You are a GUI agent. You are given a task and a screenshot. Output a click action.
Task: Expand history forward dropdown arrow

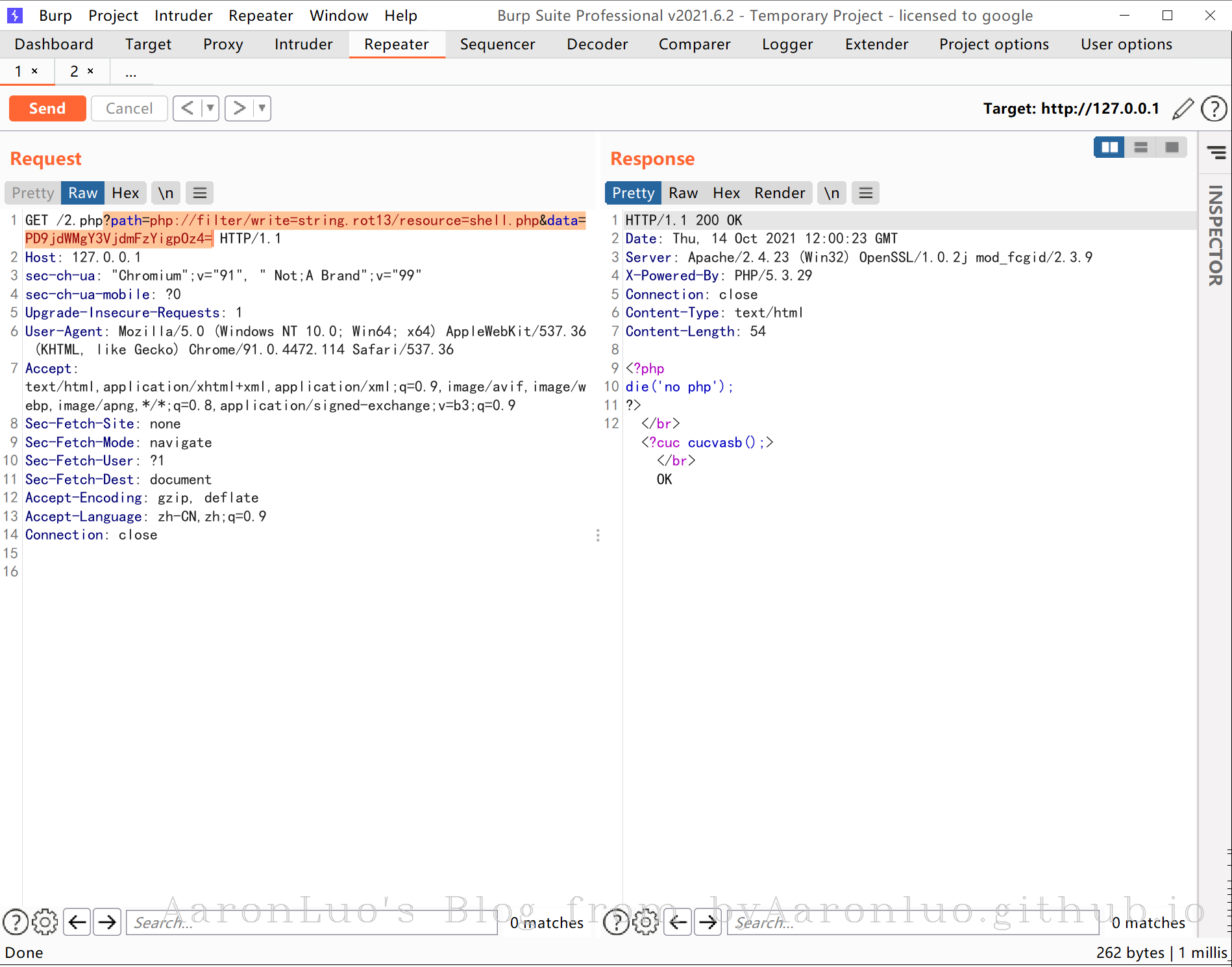(x=262, y=108)
